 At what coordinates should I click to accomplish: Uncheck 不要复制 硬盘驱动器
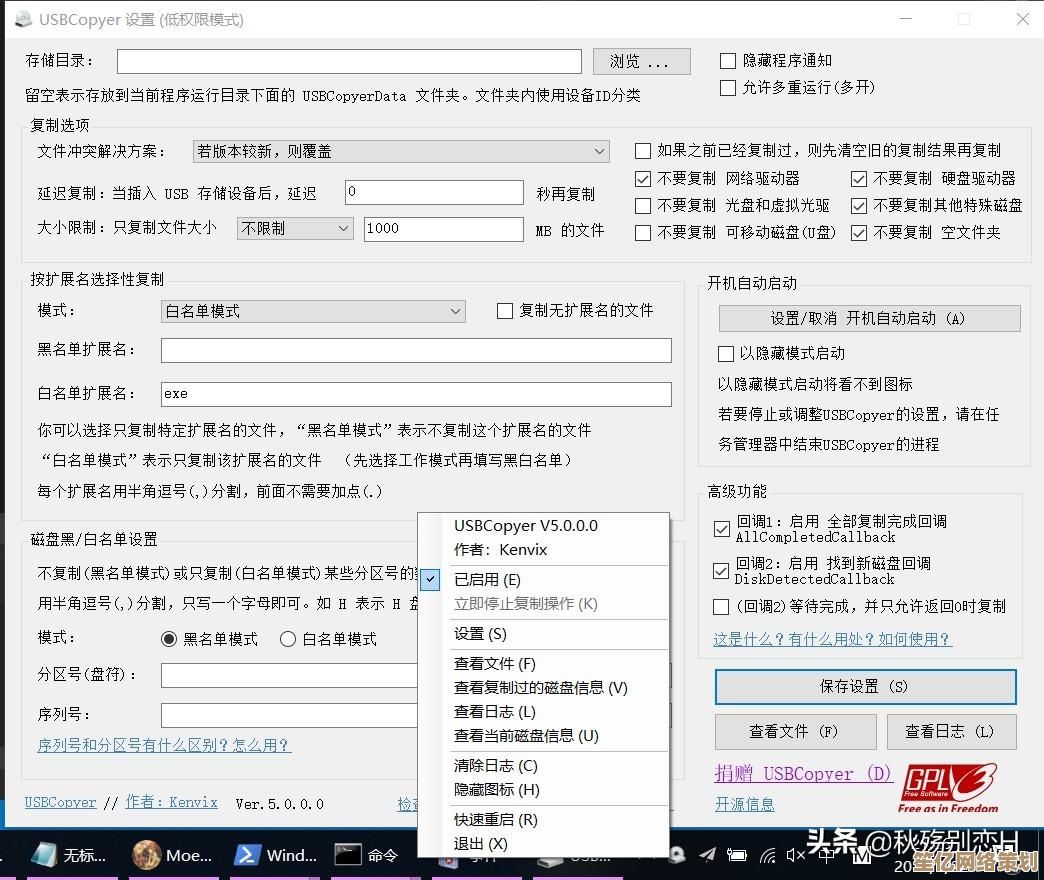click(x=859, y=178)
